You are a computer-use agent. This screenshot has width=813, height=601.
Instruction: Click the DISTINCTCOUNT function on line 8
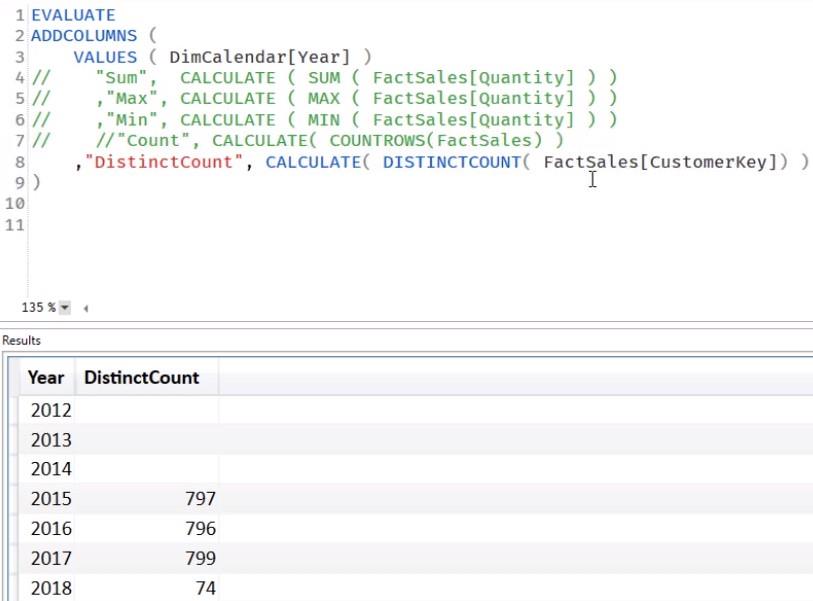tap(452, 162)
